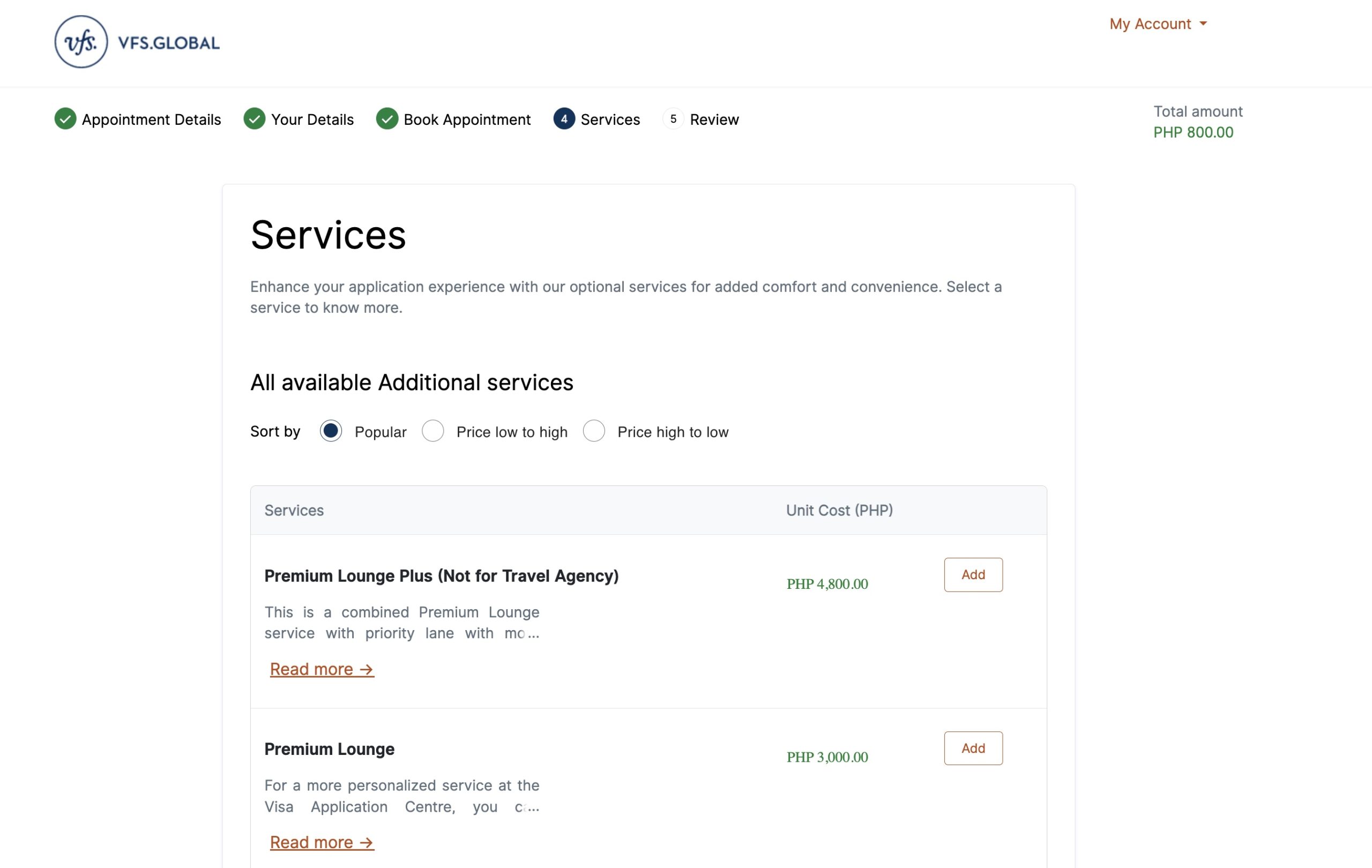Click step 5 circle for Review
Viewport: 1372px width, 868px height.
673,119
